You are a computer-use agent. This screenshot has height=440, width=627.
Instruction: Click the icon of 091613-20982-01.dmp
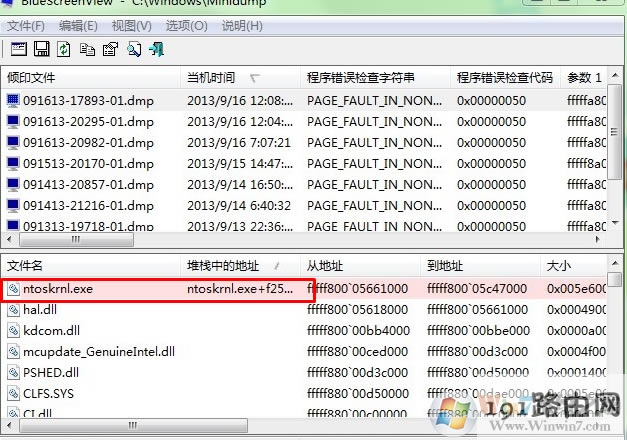point(13,142)
